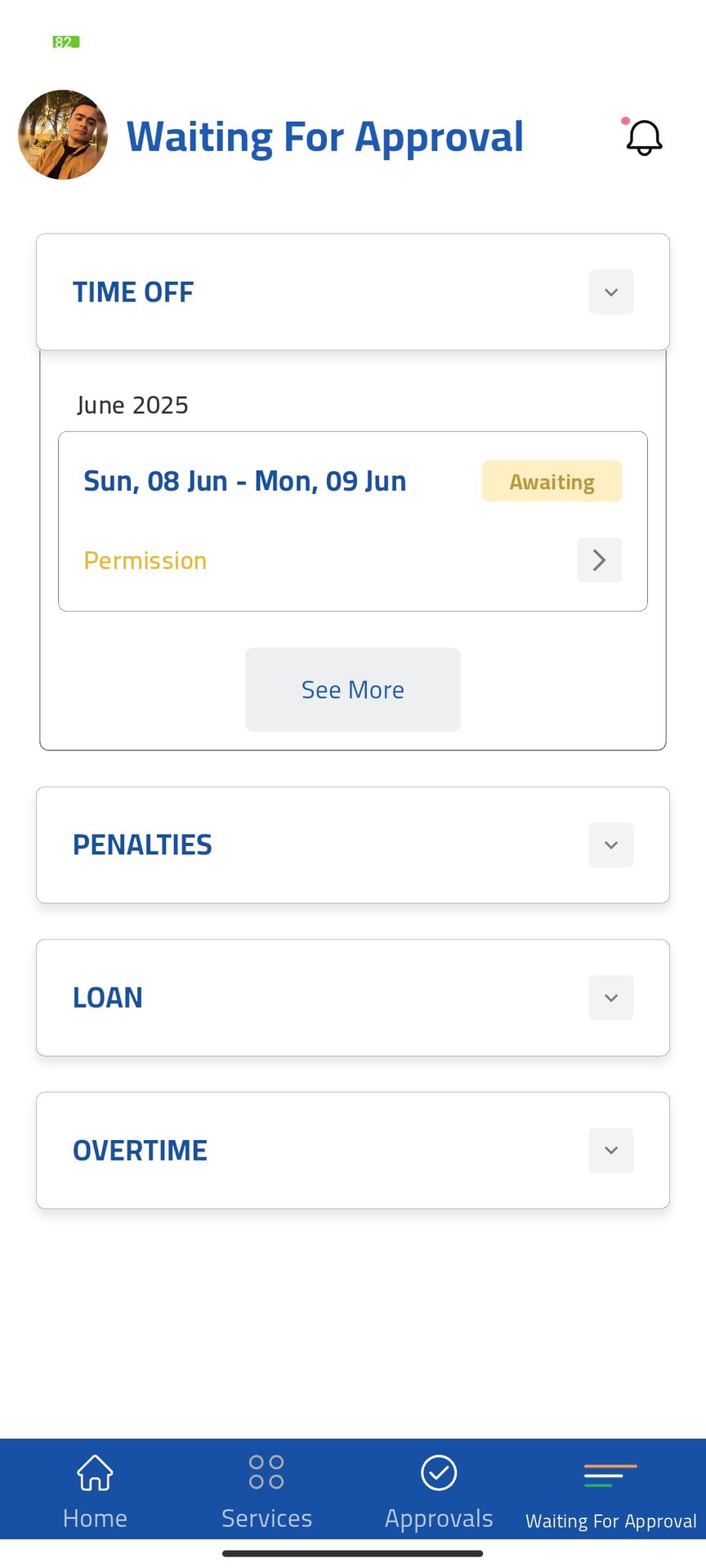Viewport: 706px width, 1568px height.
Task: Tap the Awaiting status badge
Action: pos(552,482)
